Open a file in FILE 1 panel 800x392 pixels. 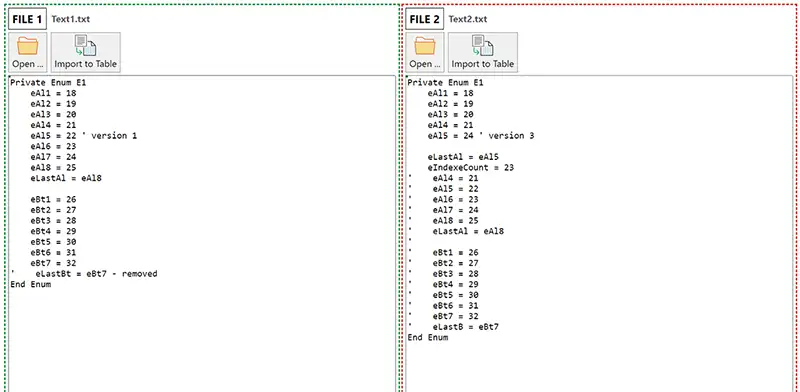click(28, 52)
